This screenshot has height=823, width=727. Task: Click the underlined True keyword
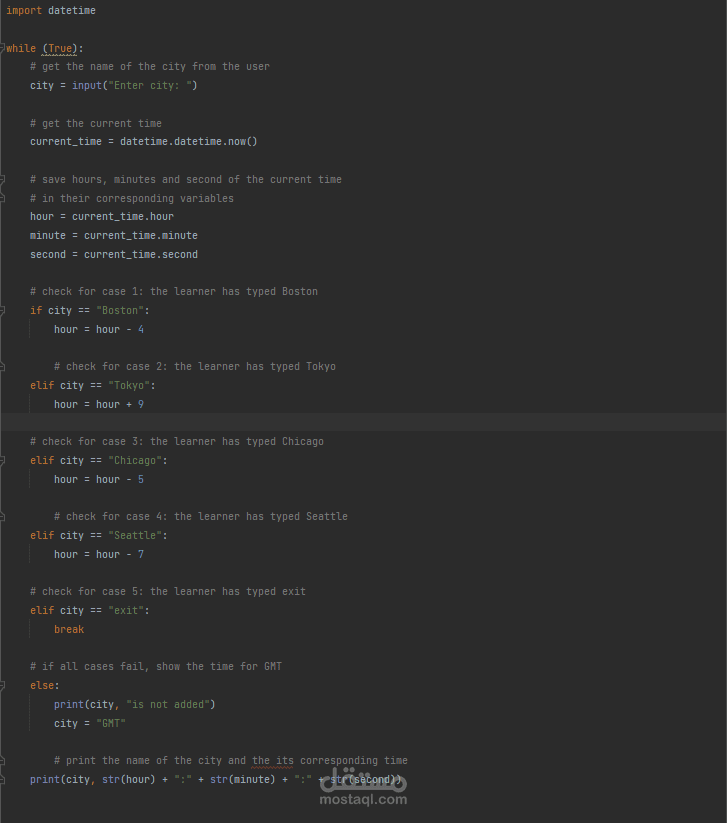(60, 48)
